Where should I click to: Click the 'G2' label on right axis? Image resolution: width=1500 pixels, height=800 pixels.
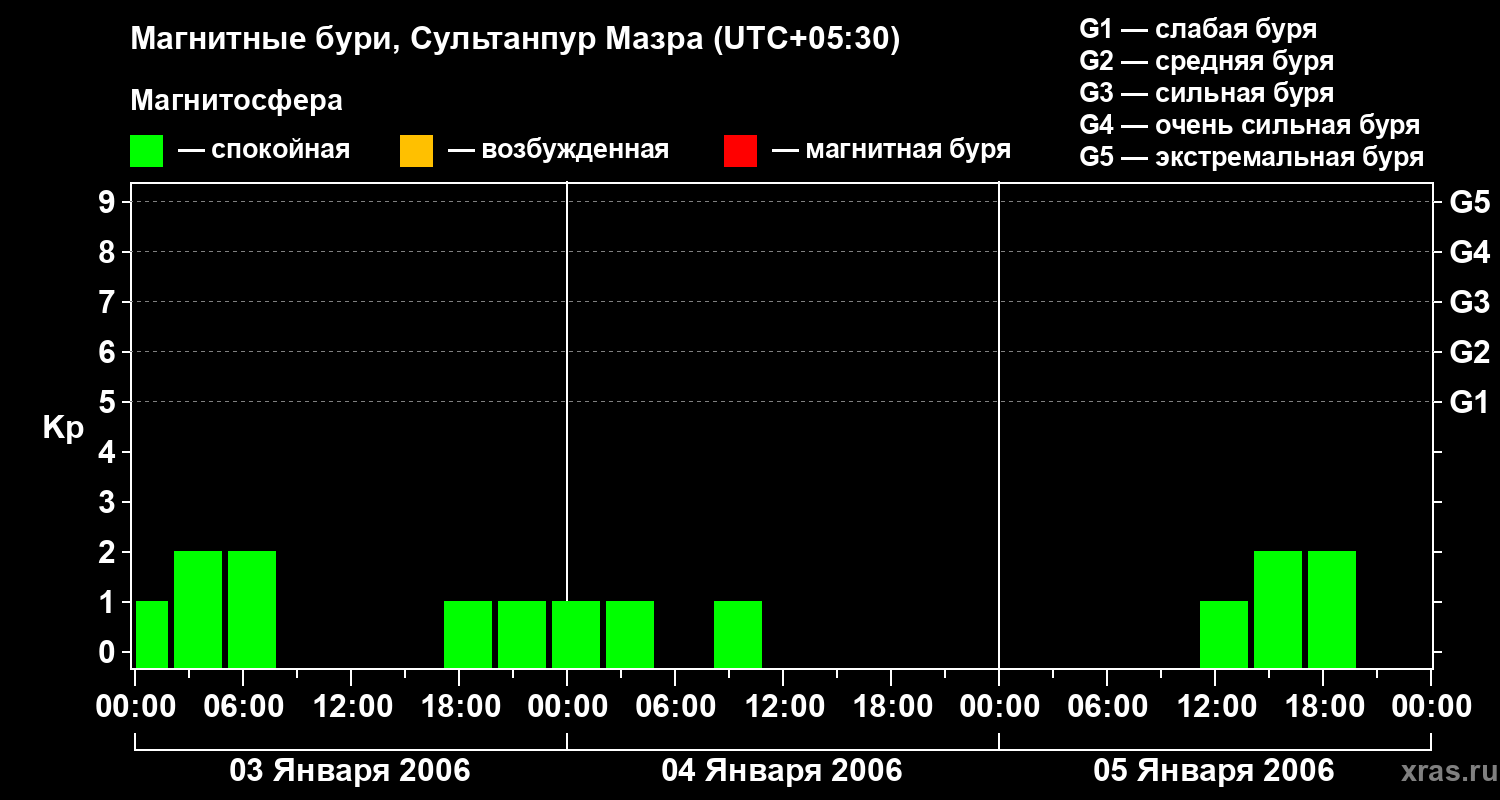pyautogui.click(x=1469, y=352)
